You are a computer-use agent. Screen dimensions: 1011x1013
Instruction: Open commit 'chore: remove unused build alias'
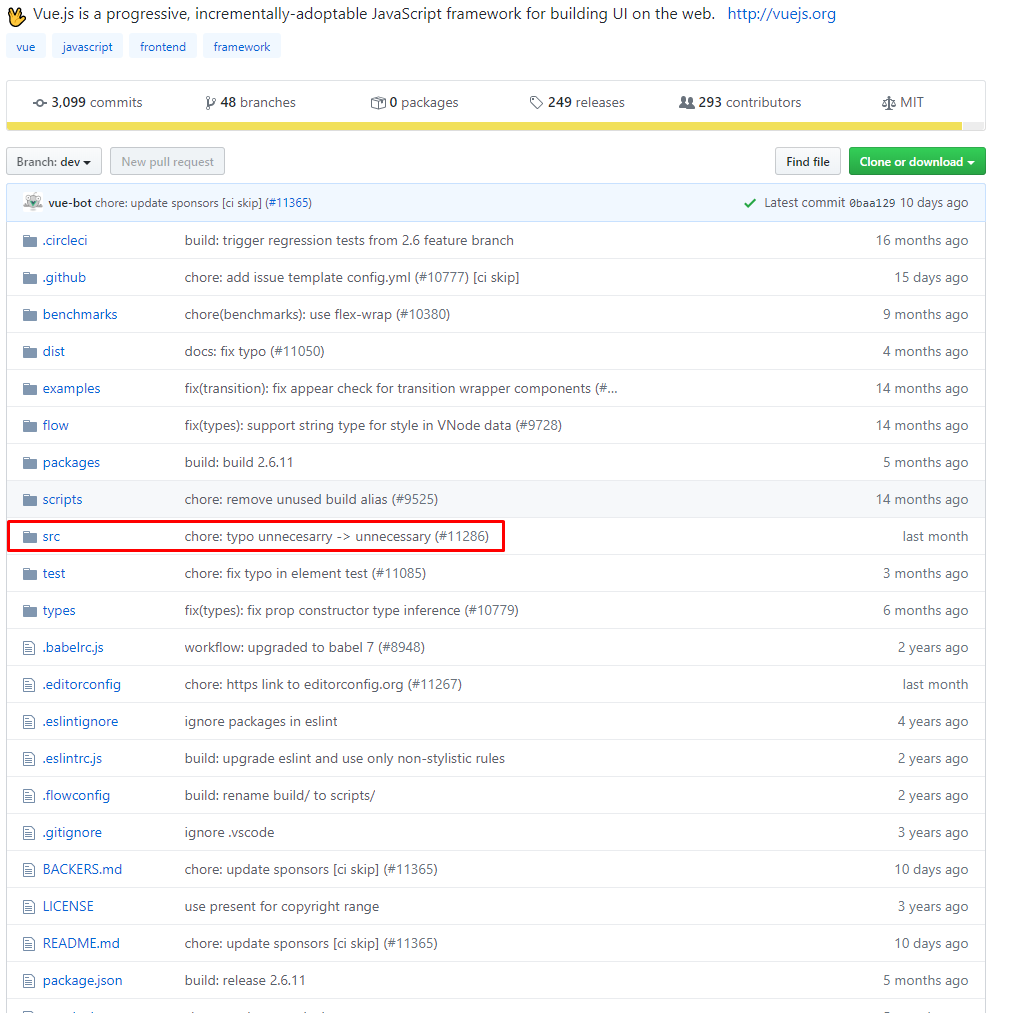pos(311,500)
